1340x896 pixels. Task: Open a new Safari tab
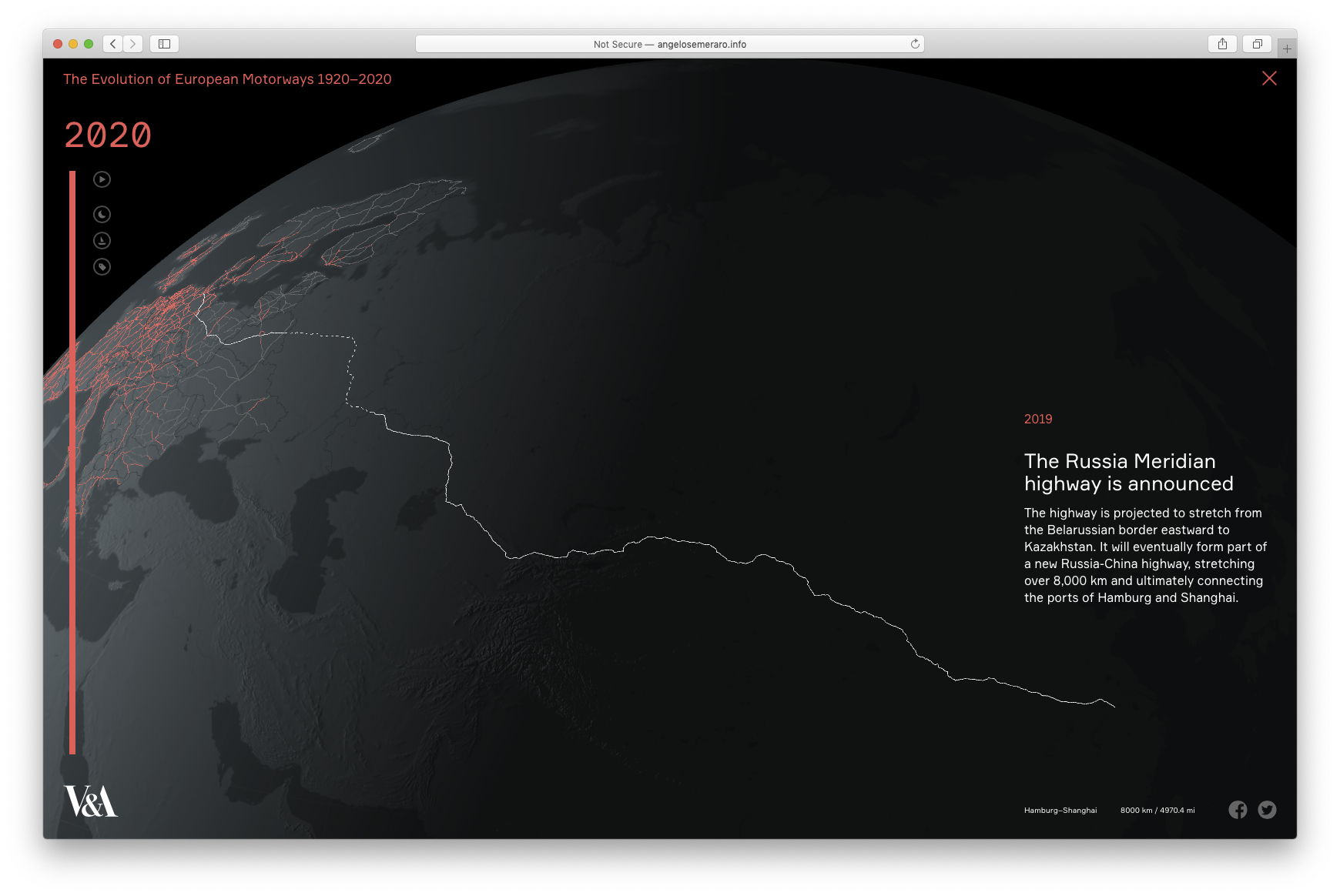click(x=1287, y=48)
